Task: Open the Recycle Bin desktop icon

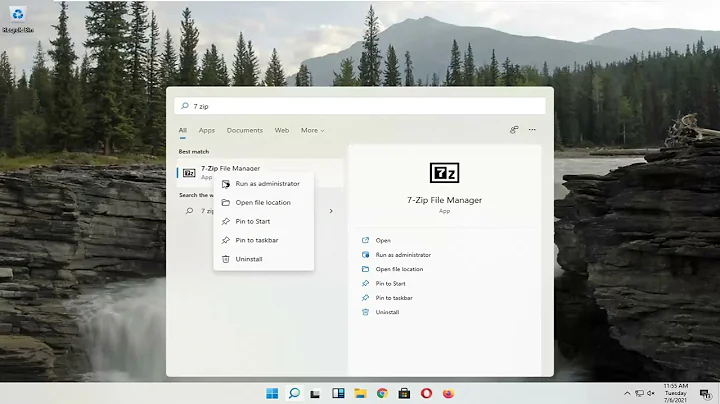Action: 18,19
